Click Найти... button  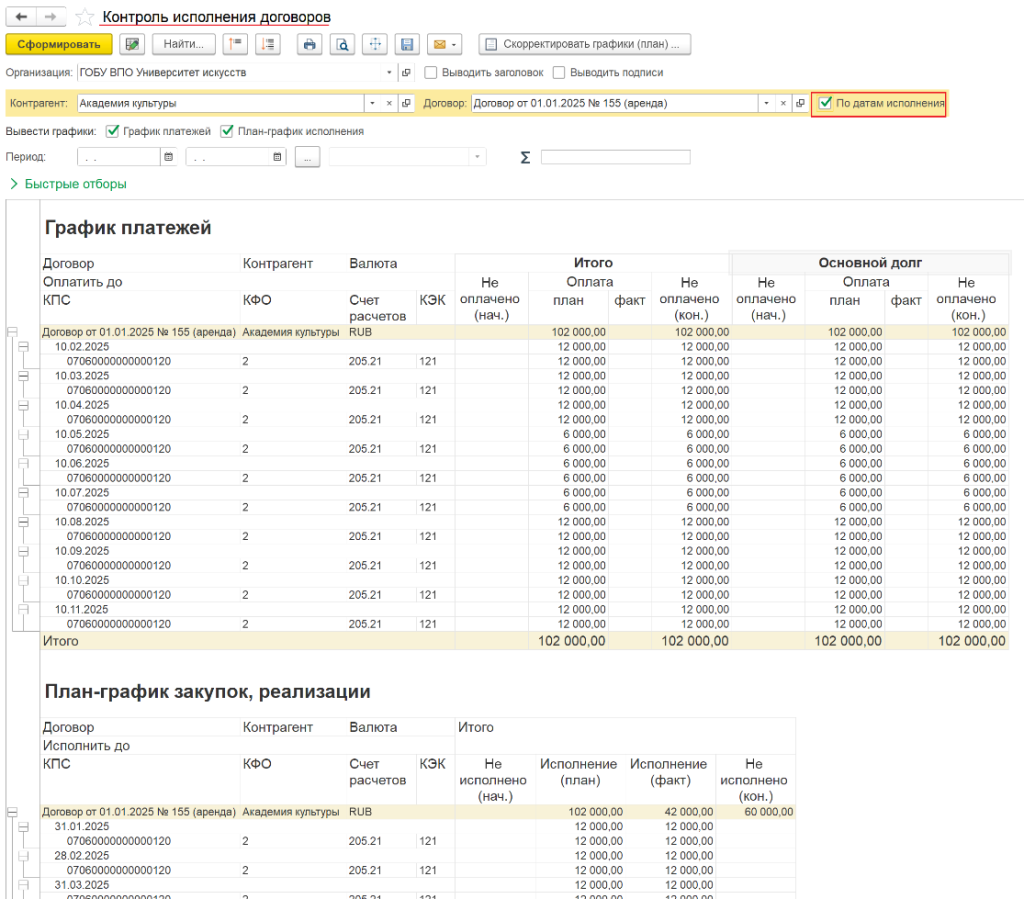[184, 44]
